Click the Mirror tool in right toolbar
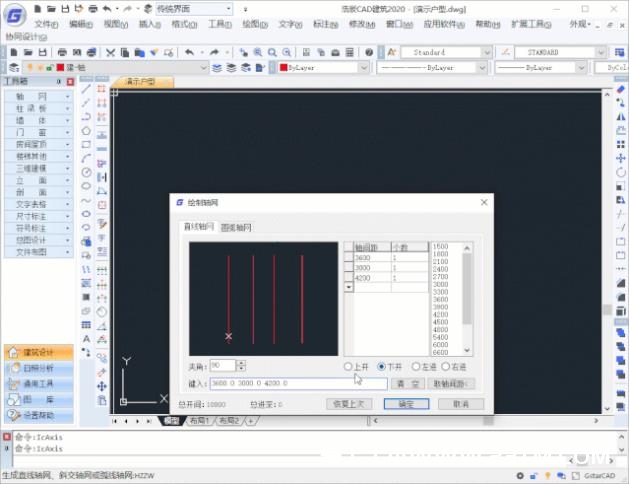The width and height of the screenshot is (629, 484). pos(621,117)
